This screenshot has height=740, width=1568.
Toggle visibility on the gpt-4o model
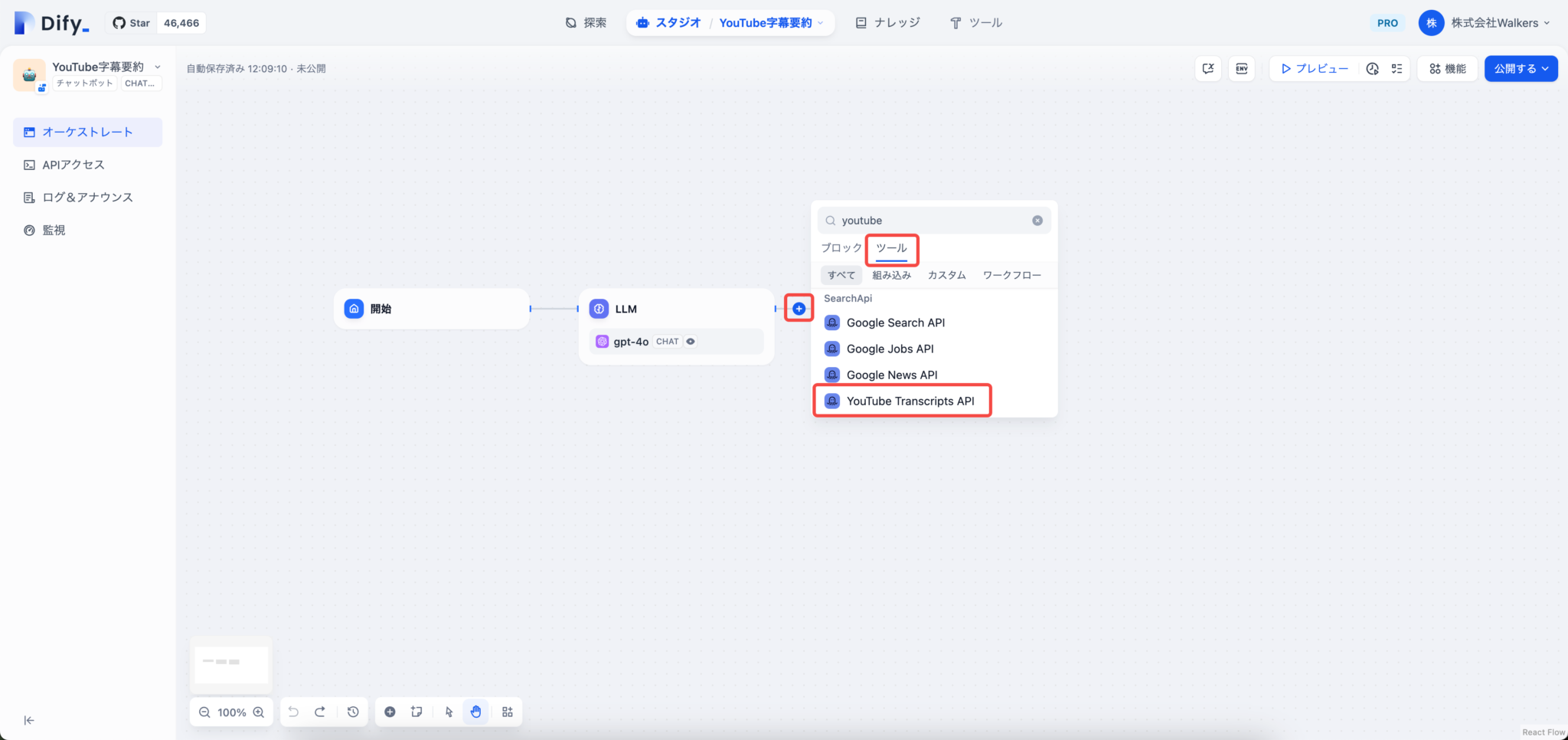pos(691,341)
